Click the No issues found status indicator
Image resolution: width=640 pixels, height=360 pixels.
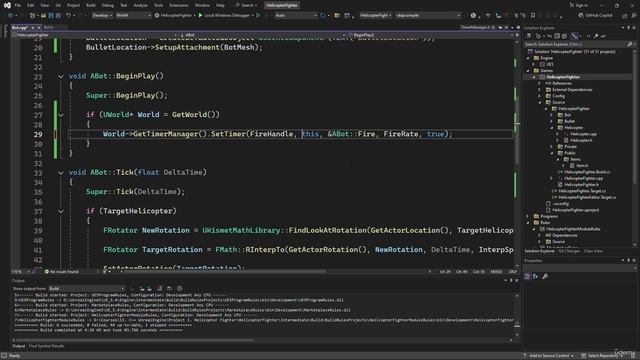62,271
